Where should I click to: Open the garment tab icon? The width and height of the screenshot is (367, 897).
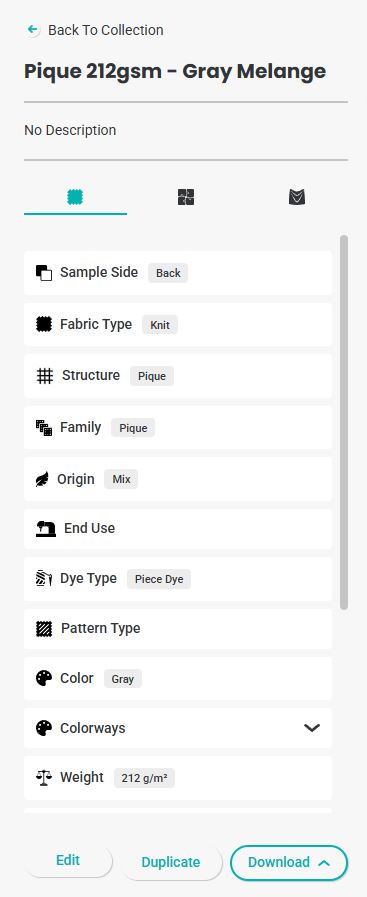pos(297,197)
